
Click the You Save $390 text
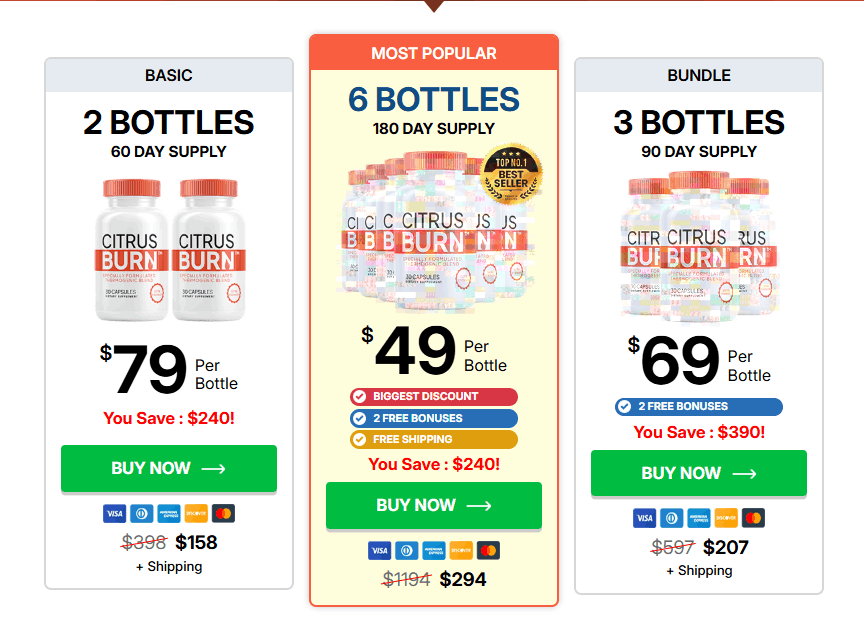click(698, 432)
